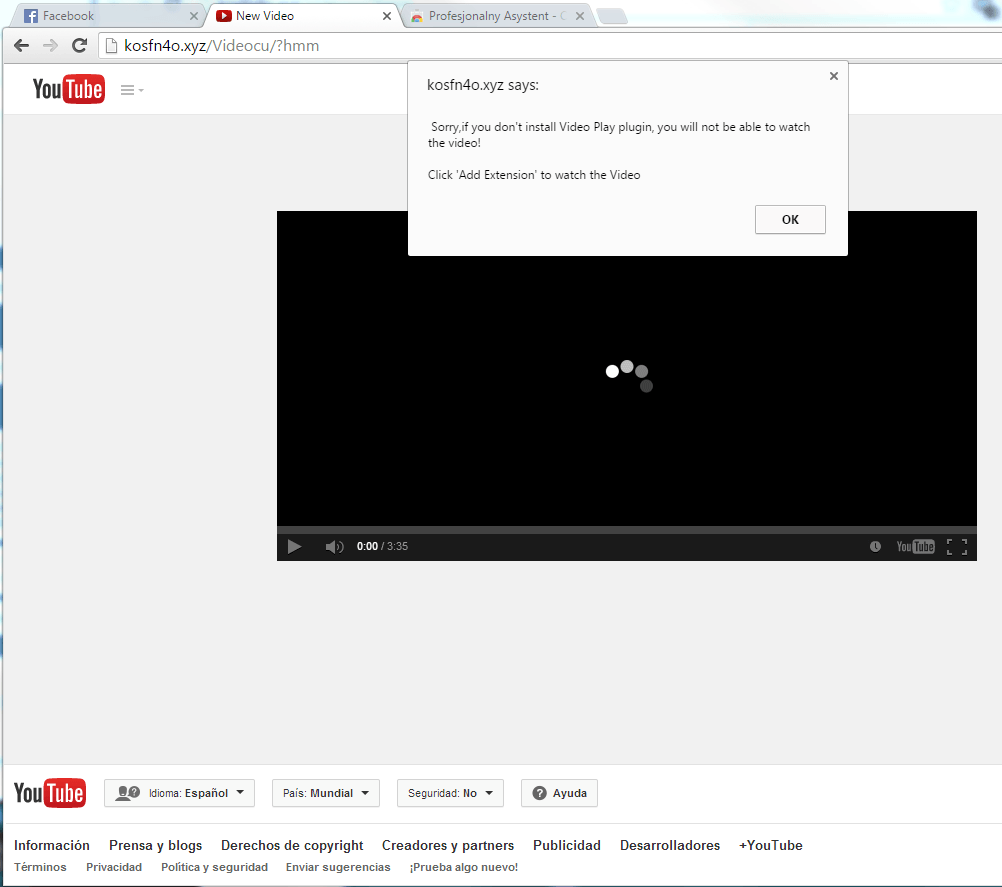The width and height of the screenshot is (1002, 887).
Task: Click the Watch Later clock icon
Action: pyautogui.click(x=875, y=546)
